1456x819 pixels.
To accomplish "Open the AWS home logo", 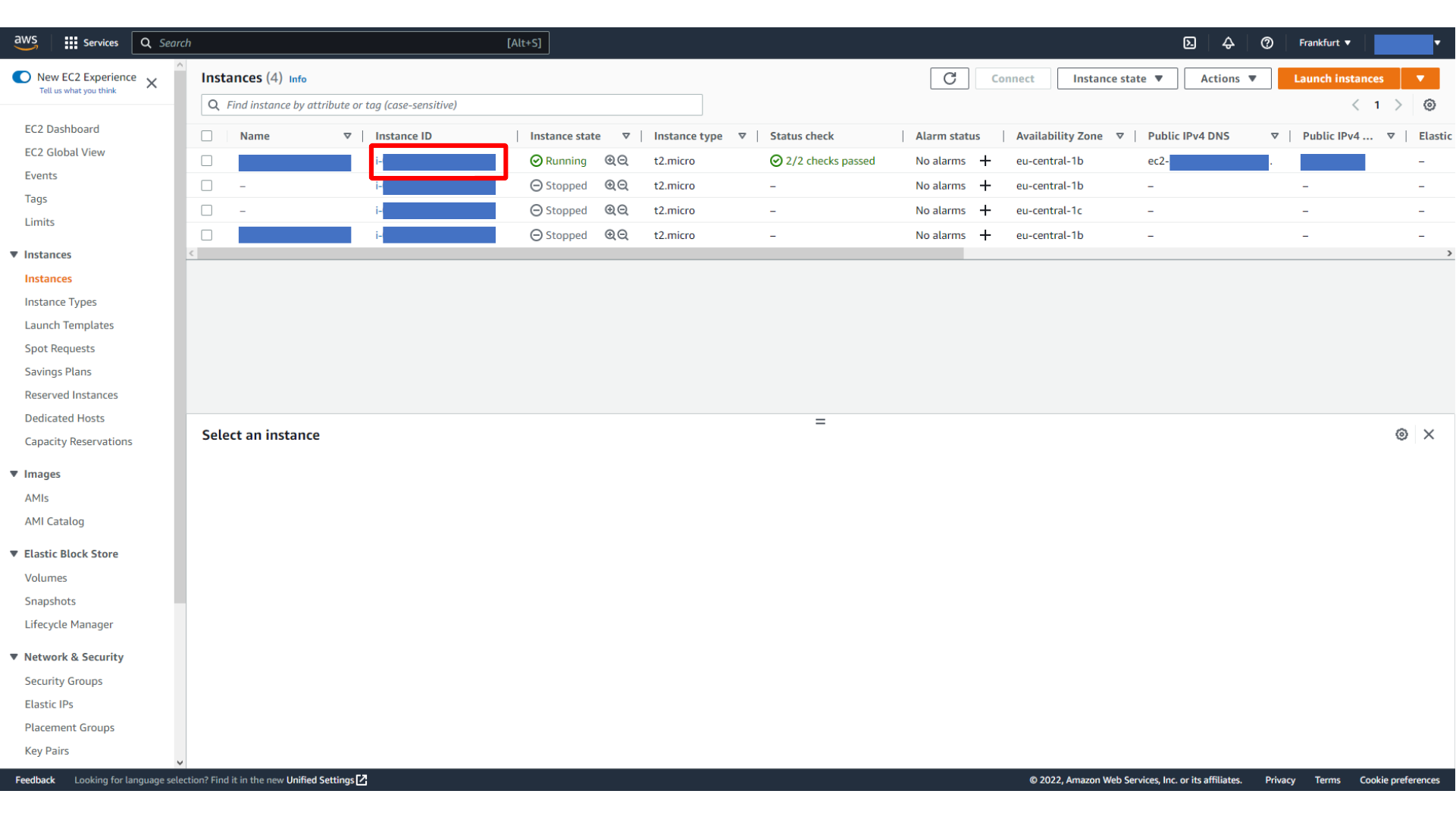I will coord(26,42).
